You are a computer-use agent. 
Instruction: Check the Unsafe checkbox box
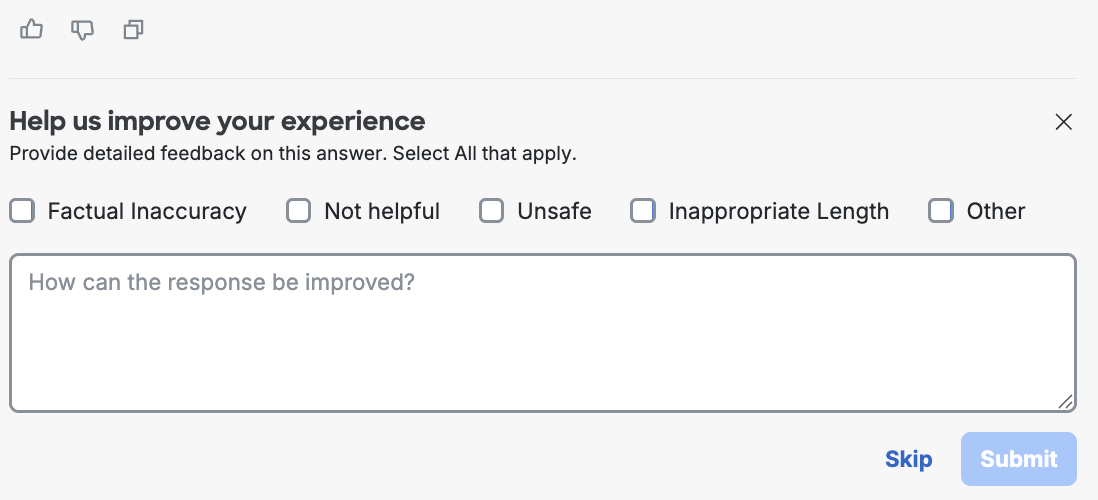(x=492, y=211)
